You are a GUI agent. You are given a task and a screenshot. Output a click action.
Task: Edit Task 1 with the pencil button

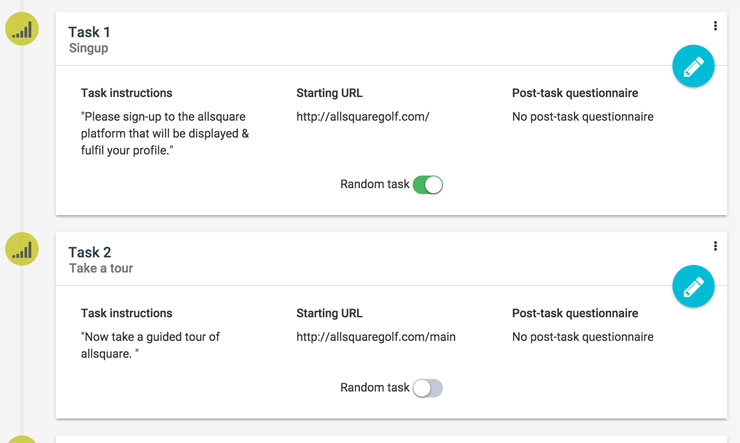(693, 66)
